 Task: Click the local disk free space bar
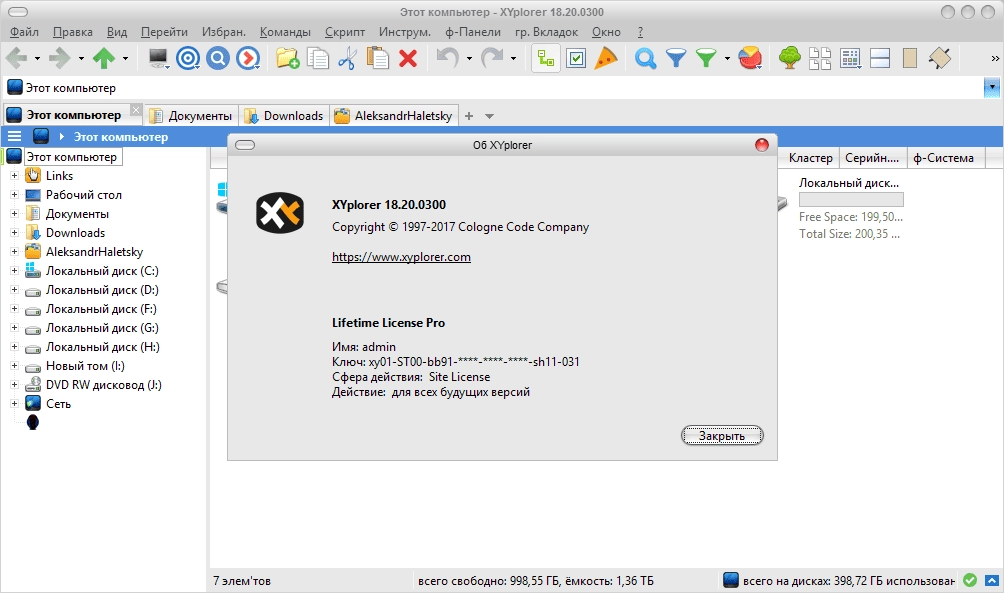click(851, 199)
